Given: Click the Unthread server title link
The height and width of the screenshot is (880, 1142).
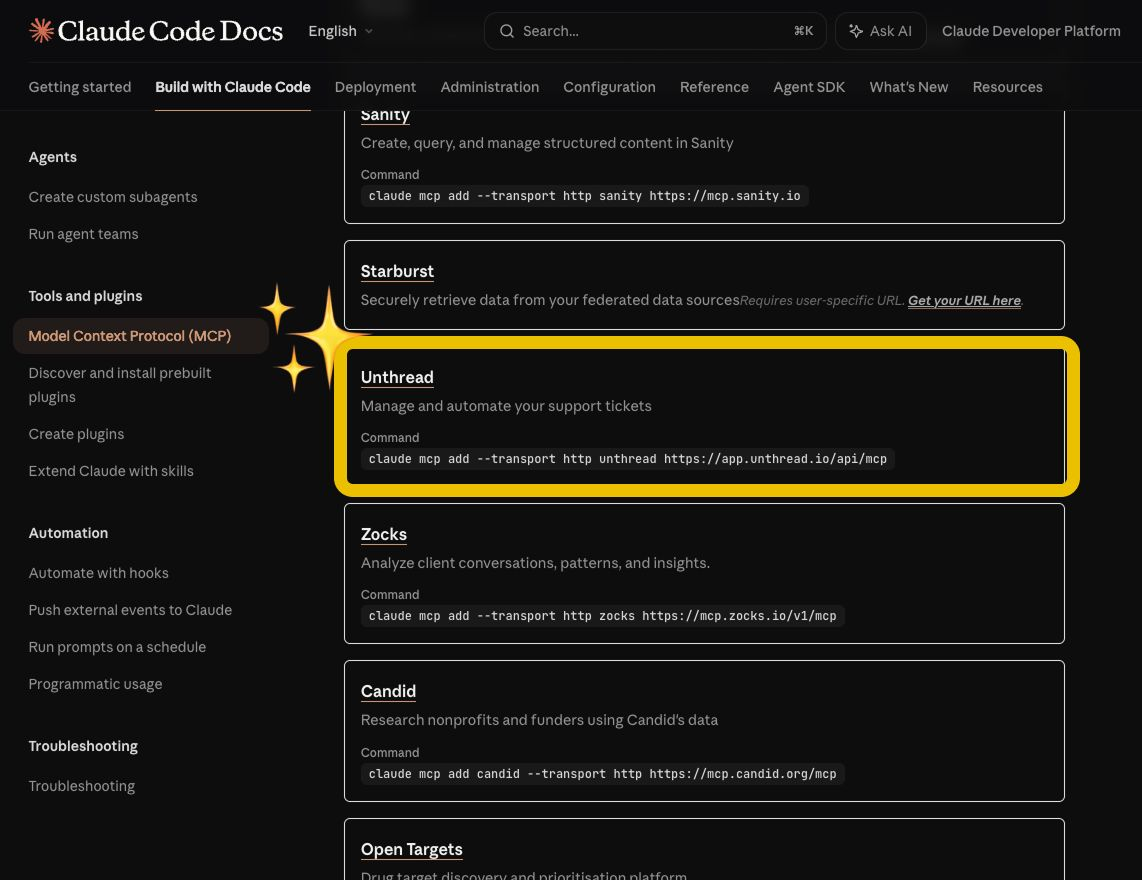Looking at the screenshot, I should 397,377.
